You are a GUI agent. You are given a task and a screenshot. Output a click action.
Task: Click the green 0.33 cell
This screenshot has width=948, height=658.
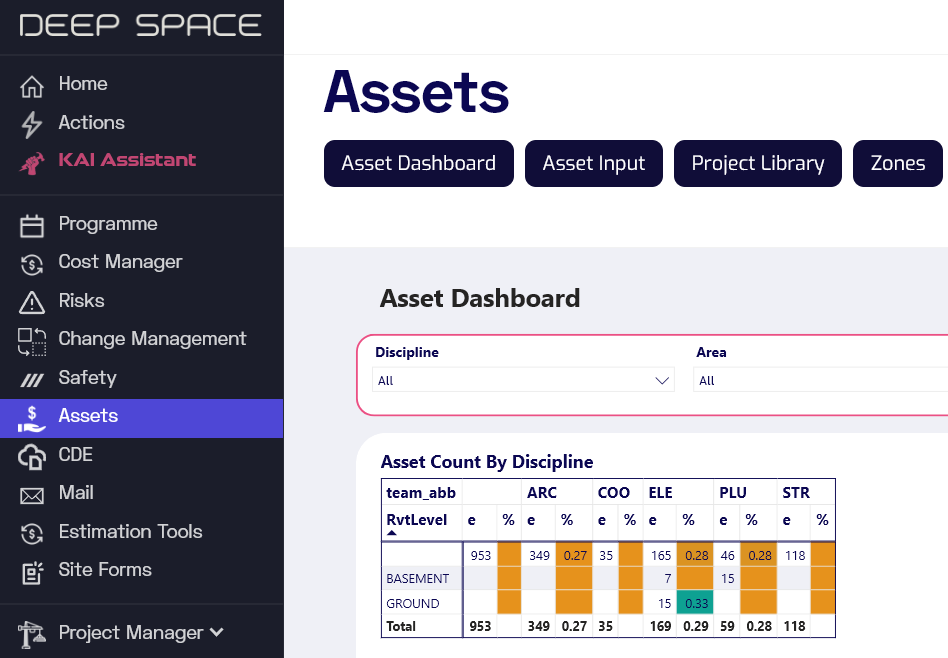click(x=695, y=603)
